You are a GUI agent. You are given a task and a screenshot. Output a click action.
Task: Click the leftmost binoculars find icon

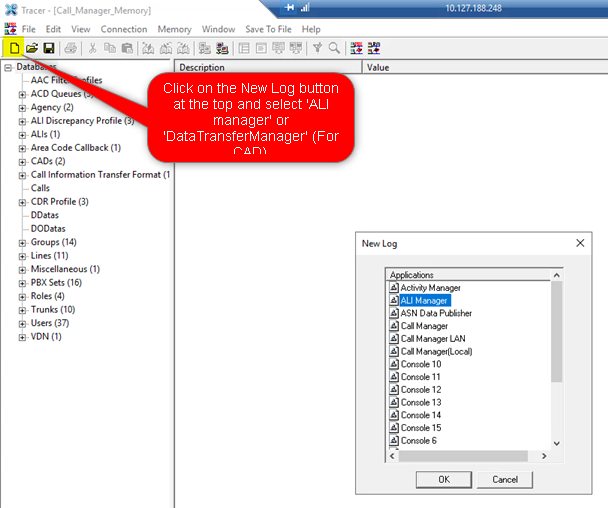148,48
